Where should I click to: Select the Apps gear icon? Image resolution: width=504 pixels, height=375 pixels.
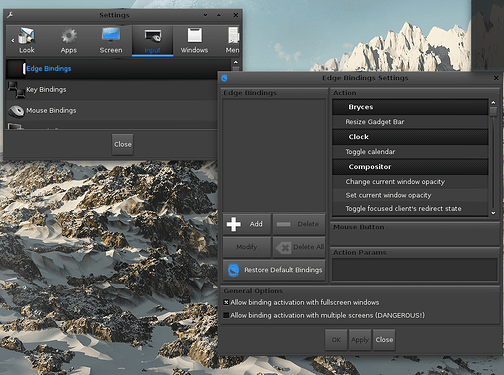click(69, 36)
